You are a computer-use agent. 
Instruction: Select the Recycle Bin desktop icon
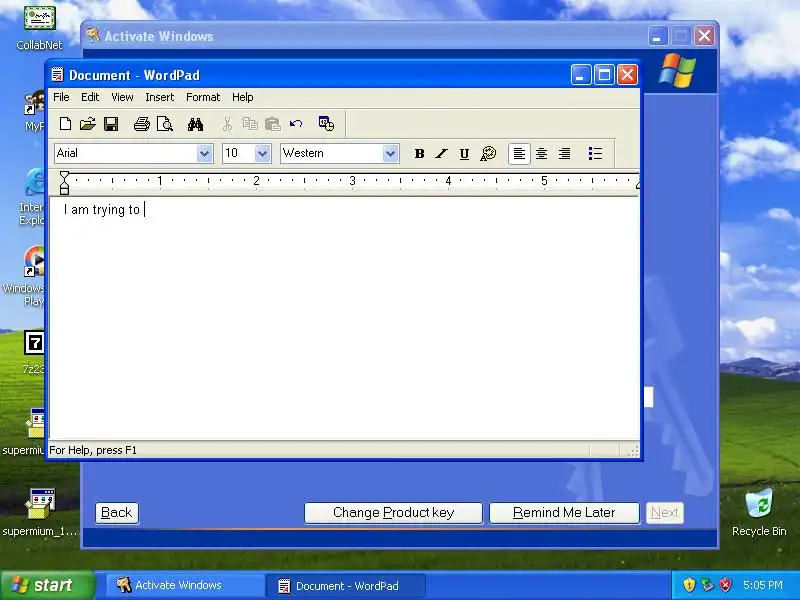pos(759,512)
